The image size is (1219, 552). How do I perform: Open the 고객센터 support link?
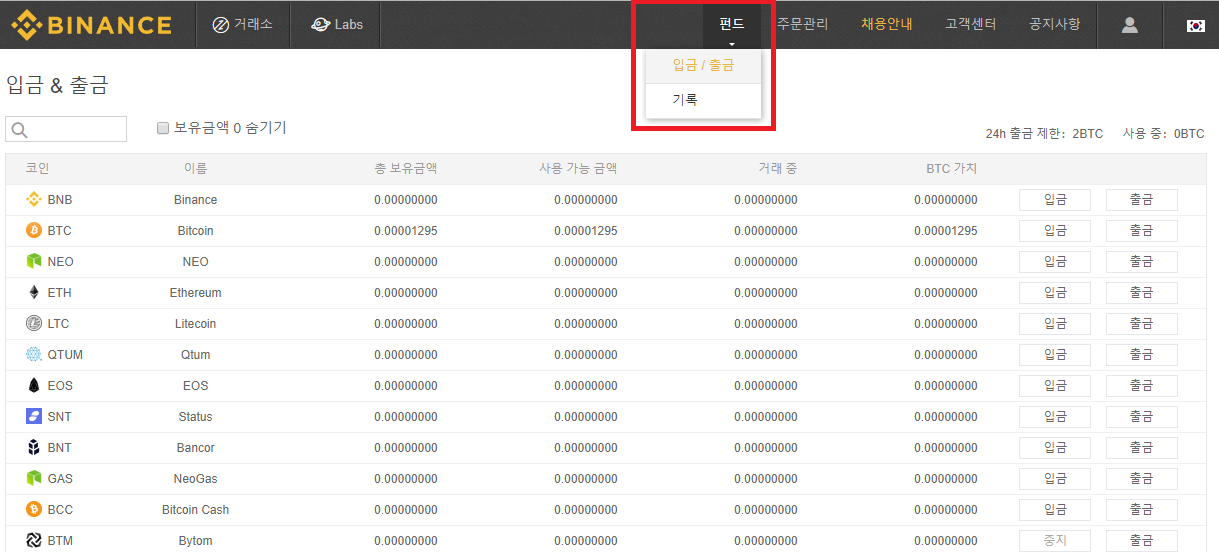tap(971, 24)
